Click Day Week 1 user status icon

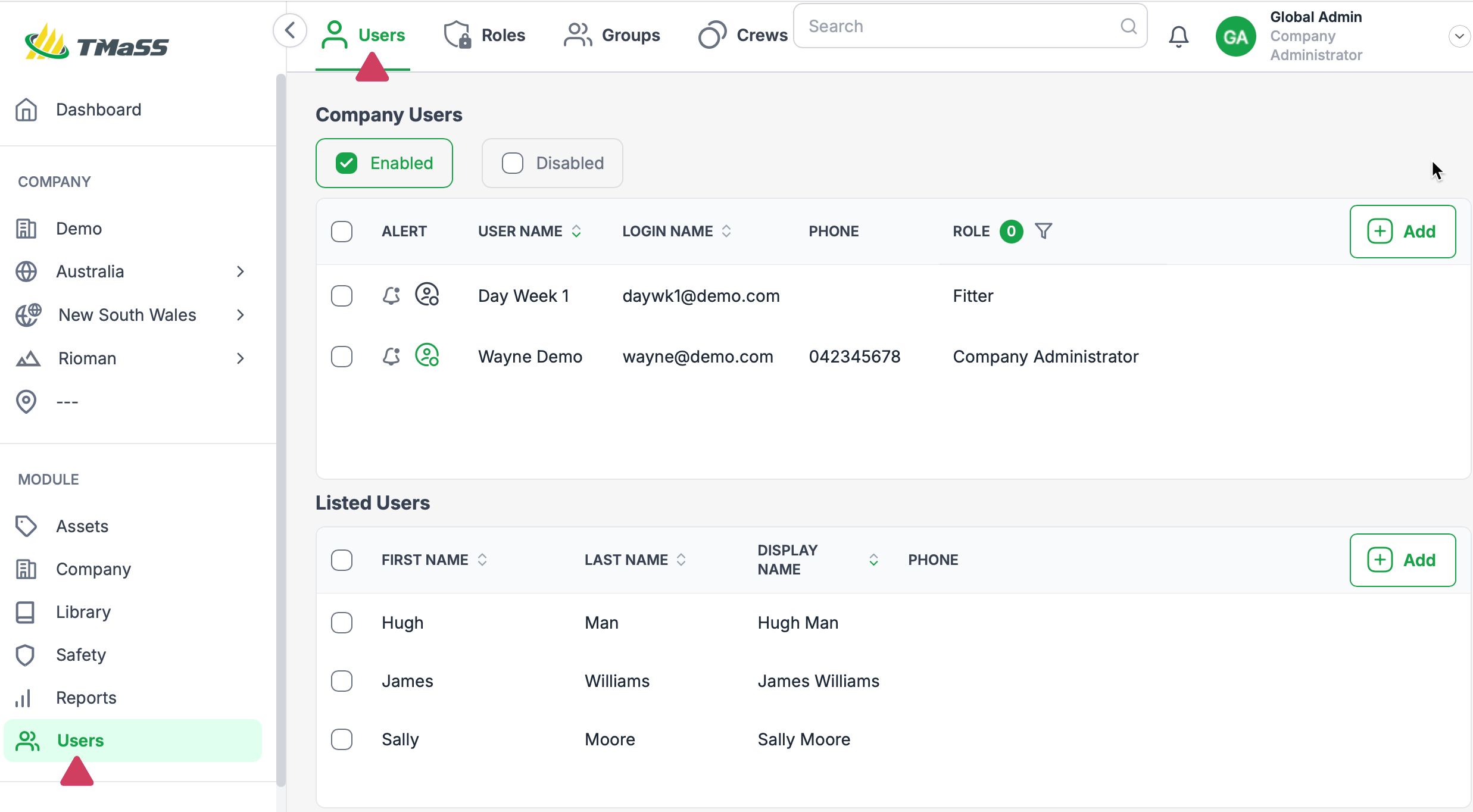pyautogui.click(x=427, y=295)
